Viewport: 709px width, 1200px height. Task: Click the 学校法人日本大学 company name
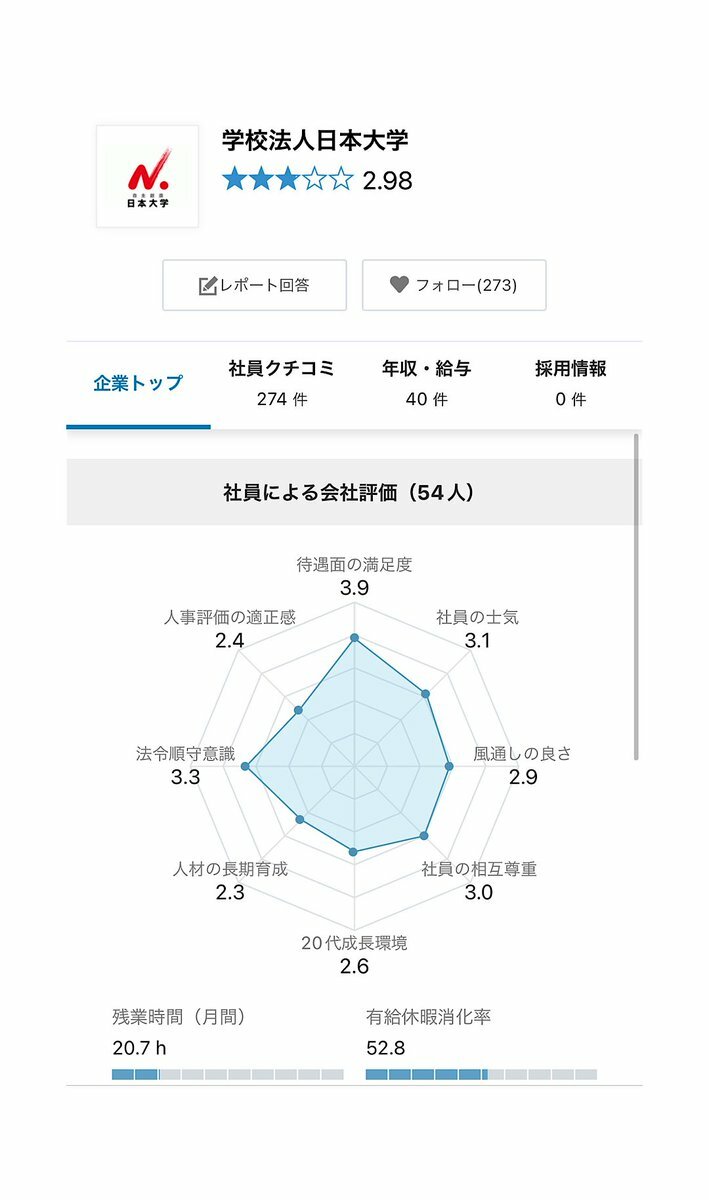click(x=315, y=140)
